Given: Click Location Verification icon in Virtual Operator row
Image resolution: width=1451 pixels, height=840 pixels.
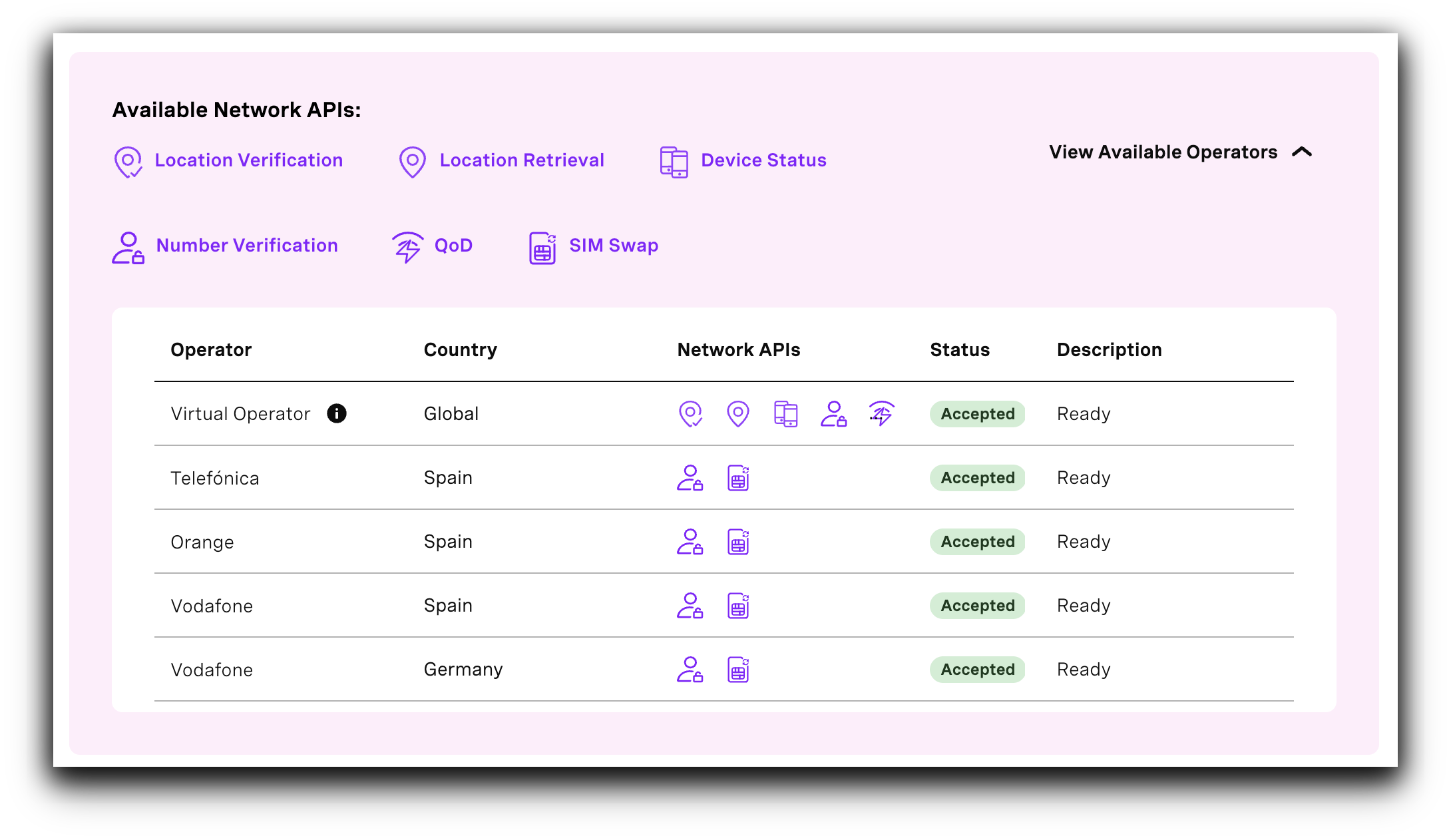Looking at the screenshot, I should (690, 413).
